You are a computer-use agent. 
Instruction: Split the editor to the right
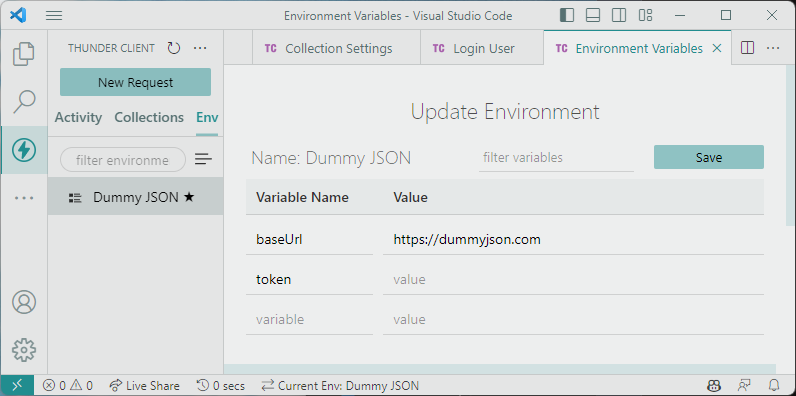point(747,48)
